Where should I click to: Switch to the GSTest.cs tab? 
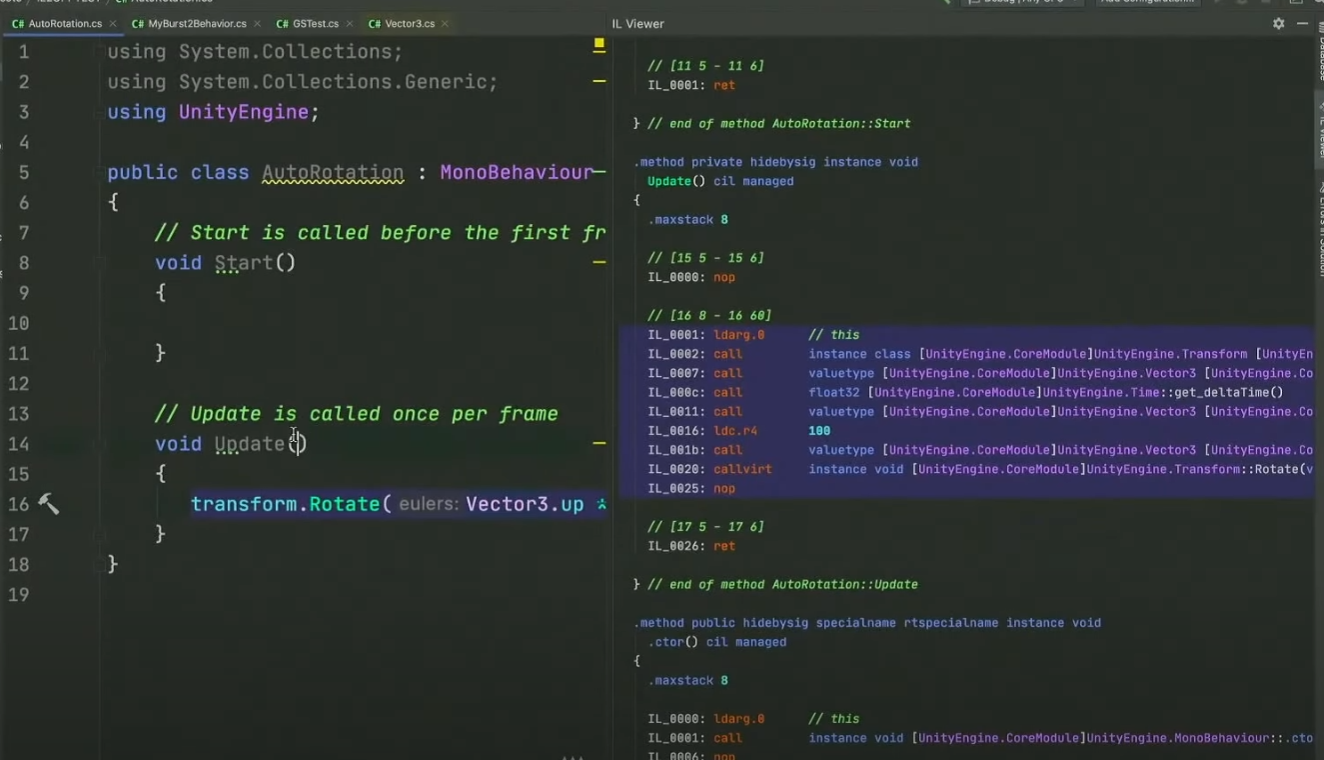[x=316, y=23]
